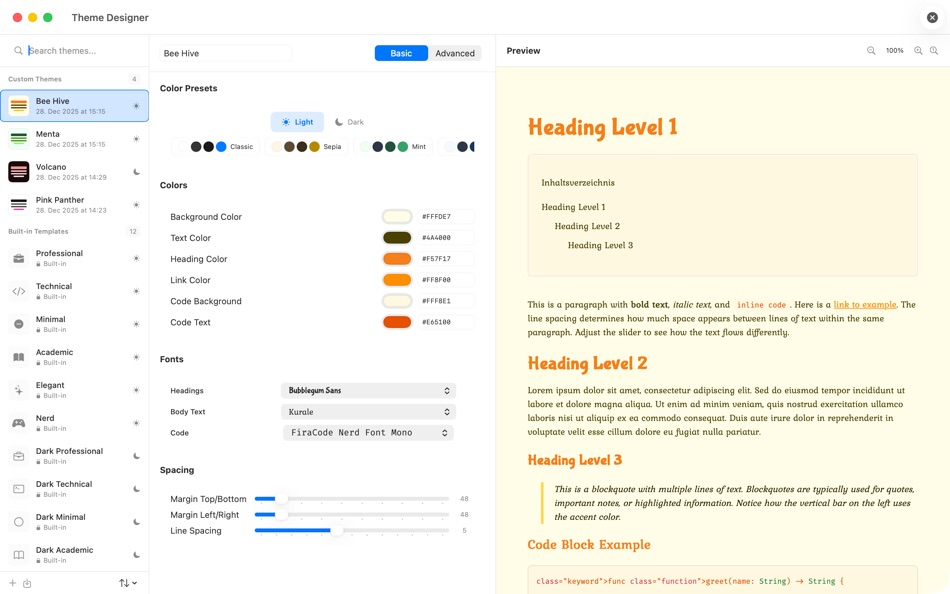
Task: Click the Technical code brackets icon
Action: pyautogui.click(x=19, y=291)
